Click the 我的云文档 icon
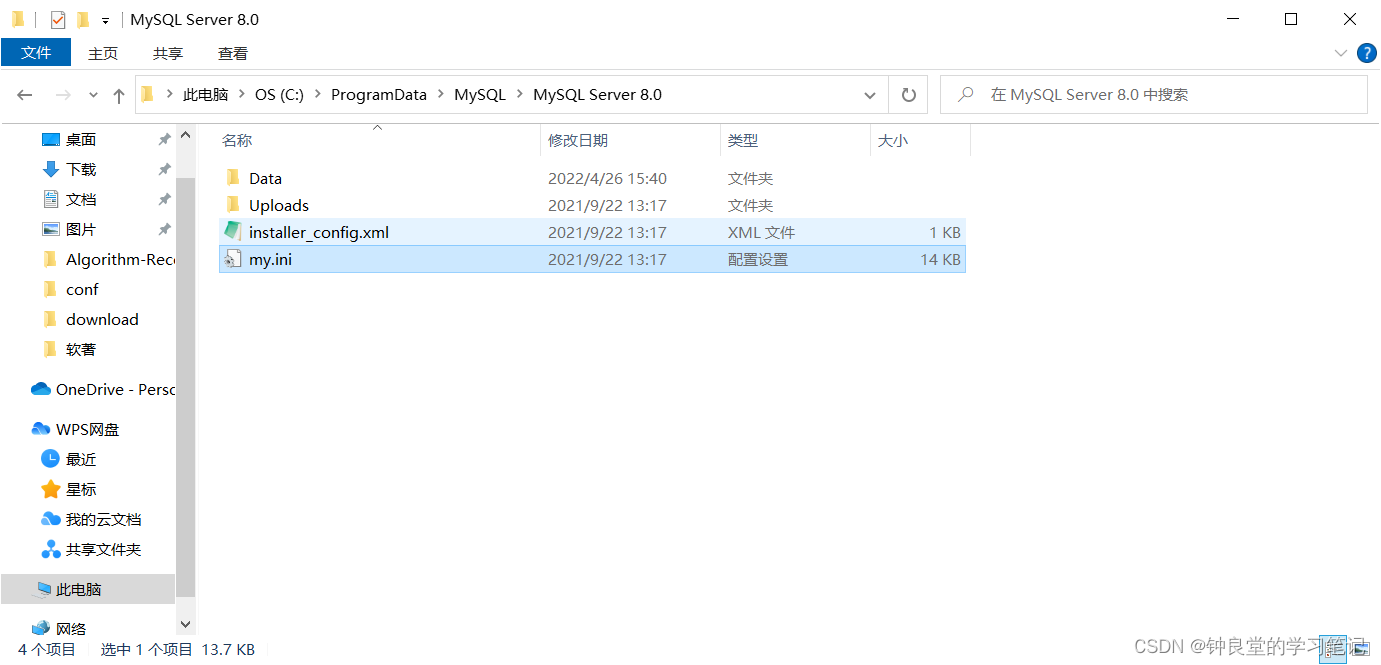 tap(51, 519)
